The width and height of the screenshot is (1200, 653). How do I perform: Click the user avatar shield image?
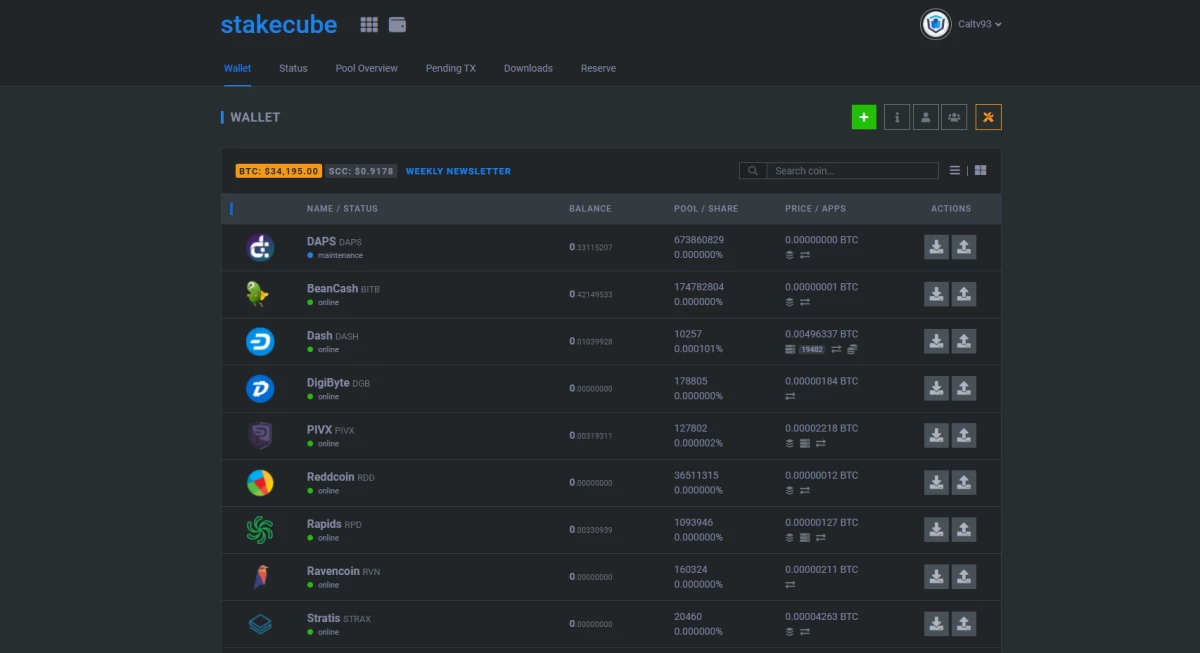935,24
